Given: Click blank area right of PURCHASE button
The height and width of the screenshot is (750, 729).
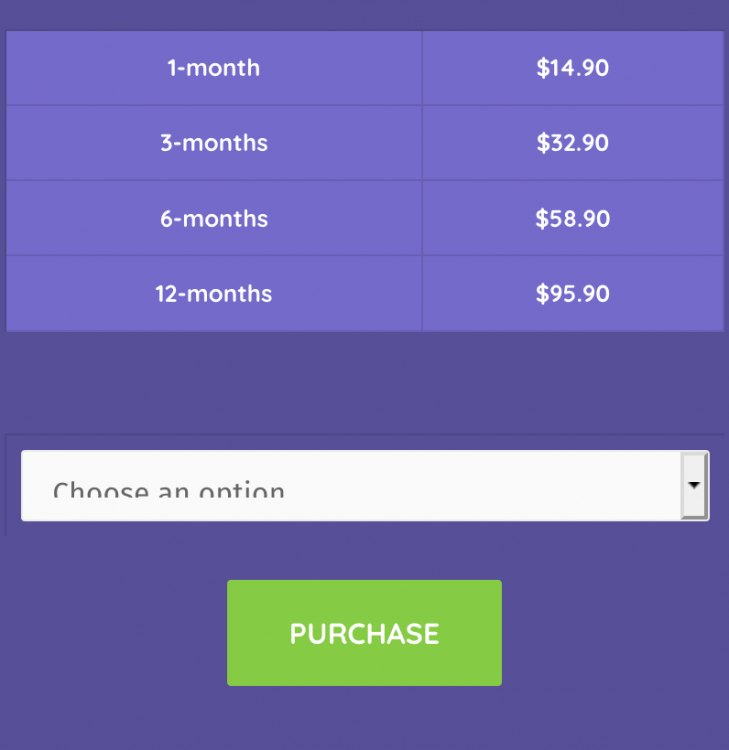Looking at the screenshot, I should point(615,633).
